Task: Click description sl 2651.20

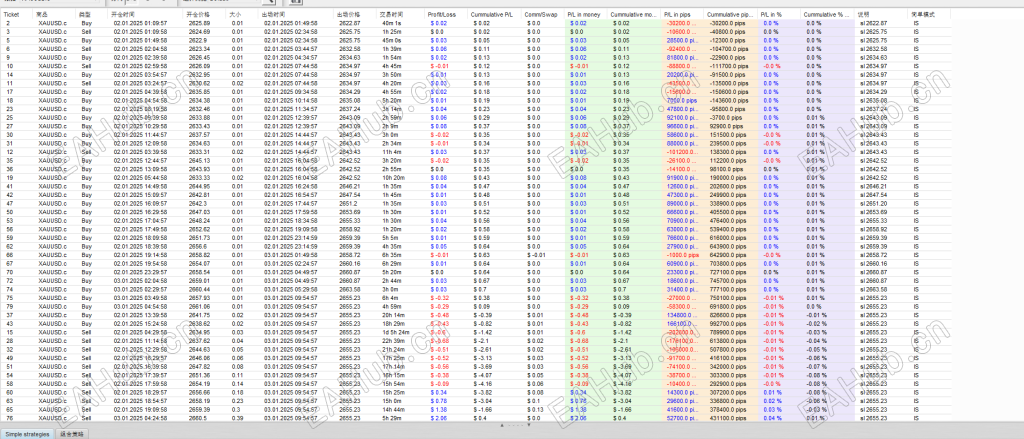Action: pos(872,203)
